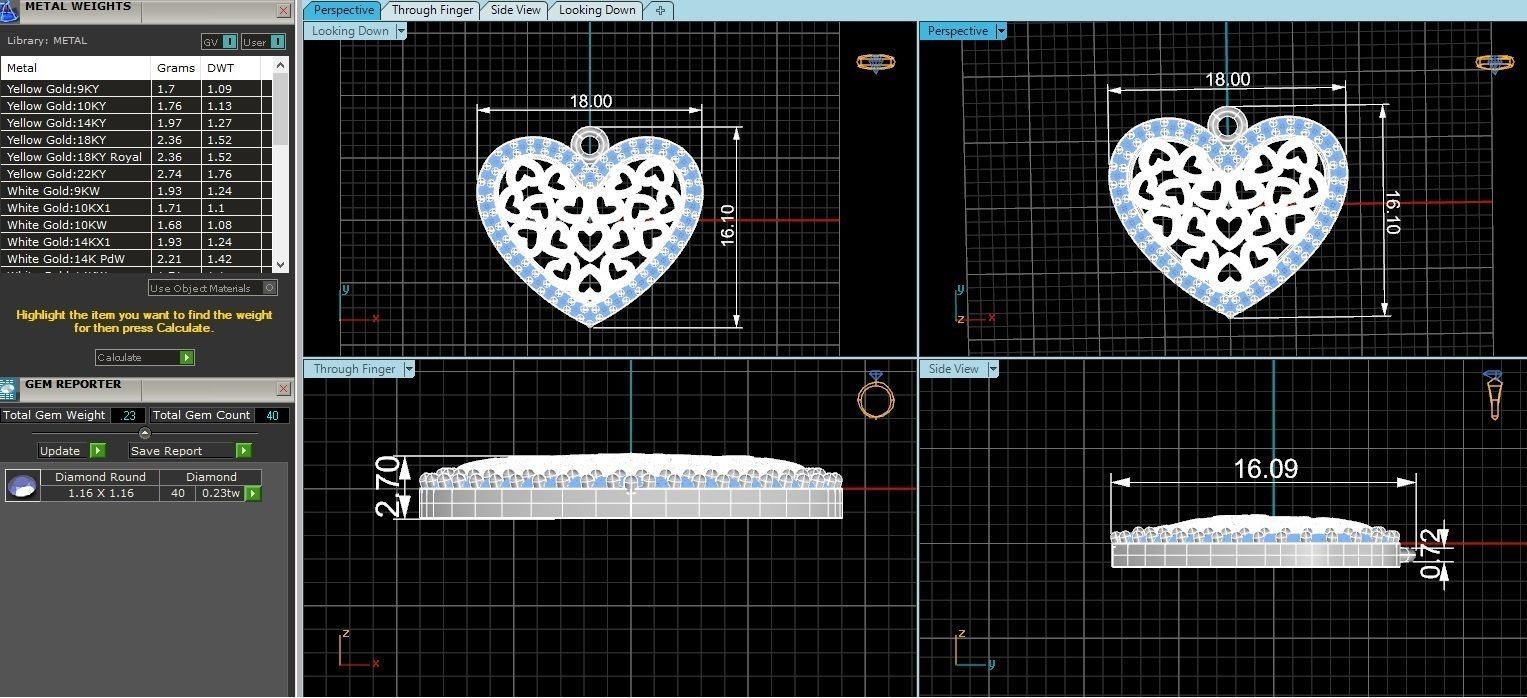Open the Through Finger viewport dropdown
1527x698 pixels.
[x=408, y=369]
